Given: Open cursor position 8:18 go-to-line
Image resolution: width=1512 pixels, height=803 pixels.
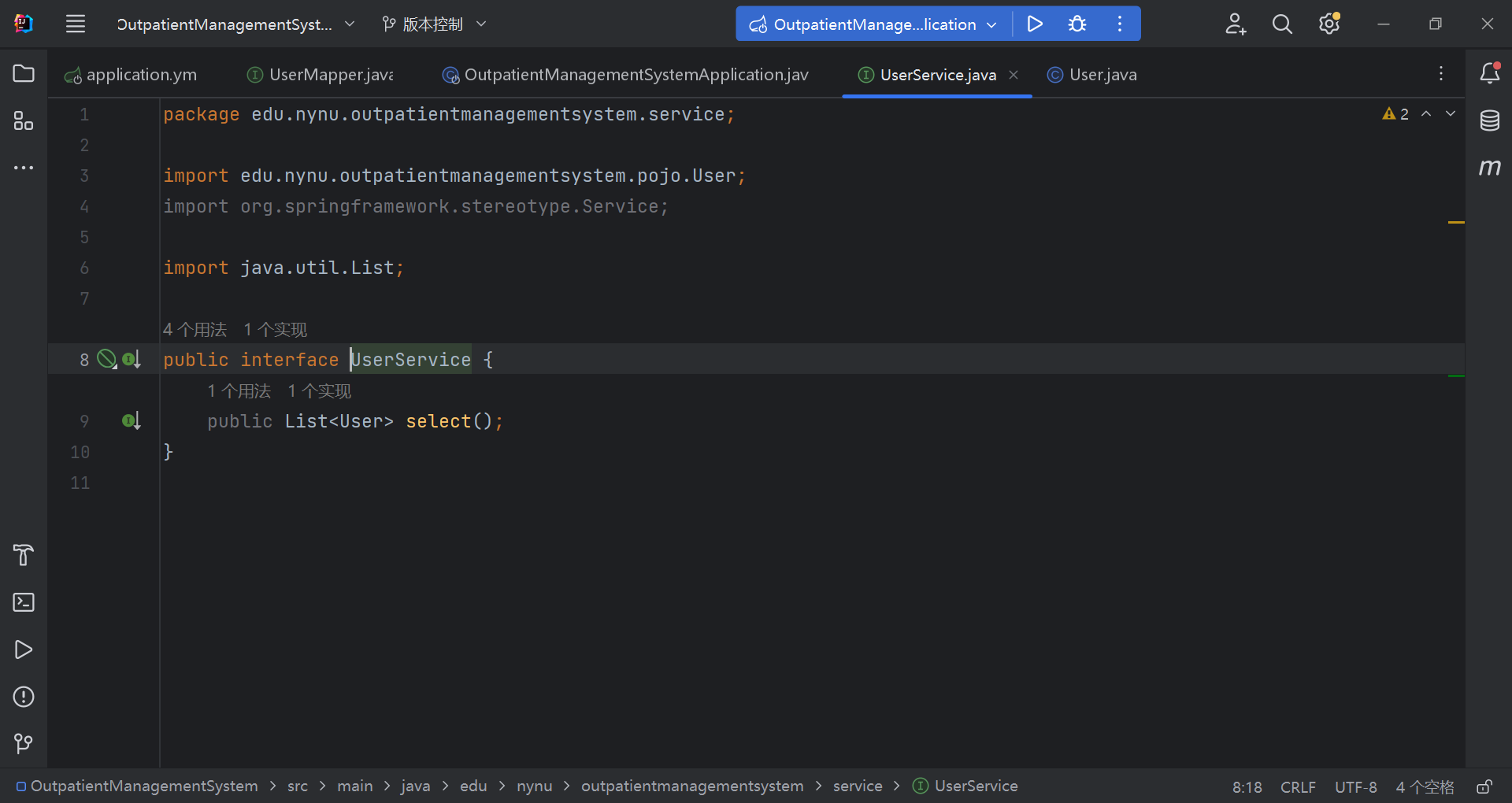Looking at the screenshot, I should point(1247,787).
